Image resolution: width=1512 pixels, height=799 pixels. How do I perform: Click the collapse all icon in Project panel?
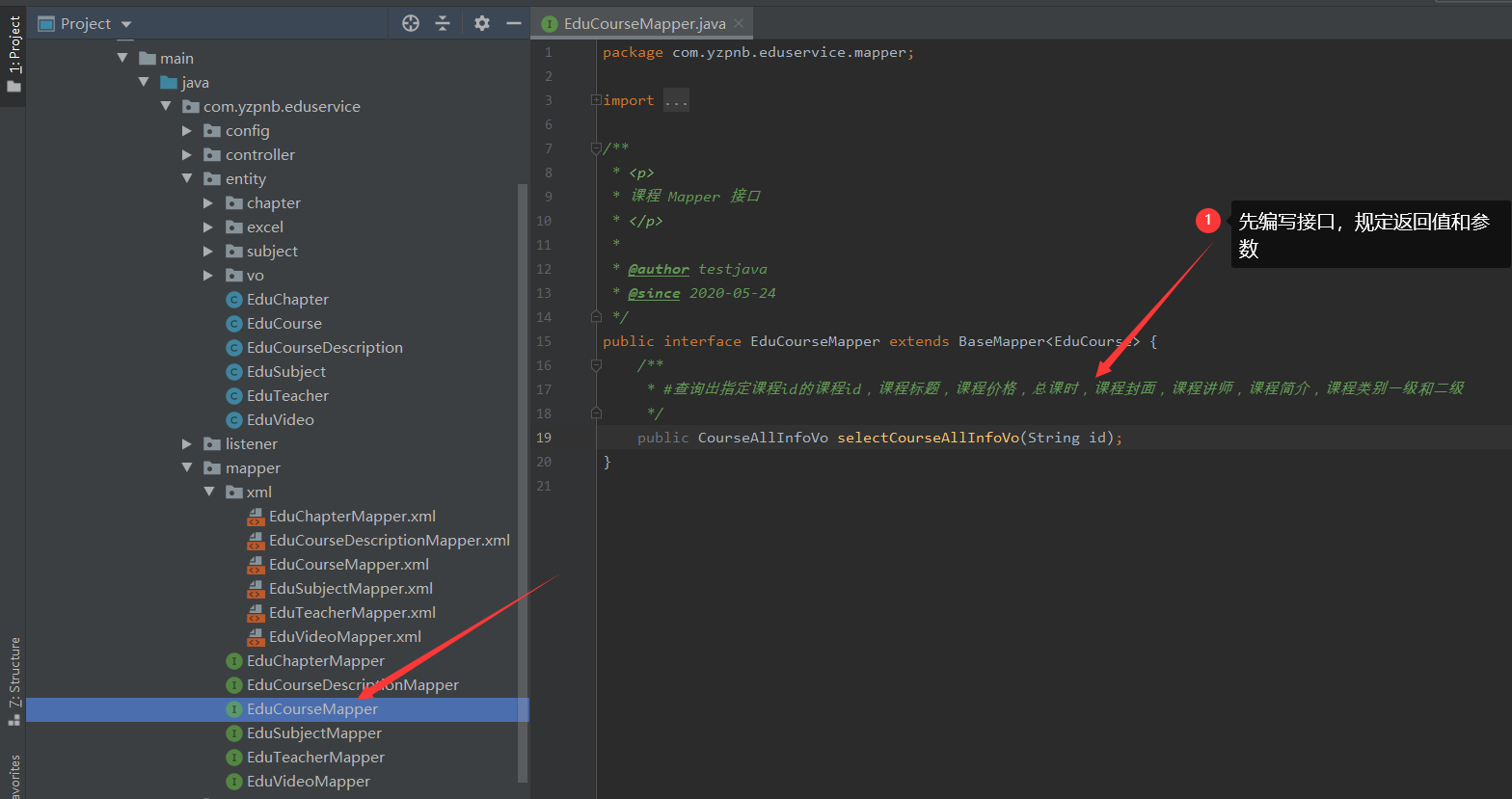[443, 23]
